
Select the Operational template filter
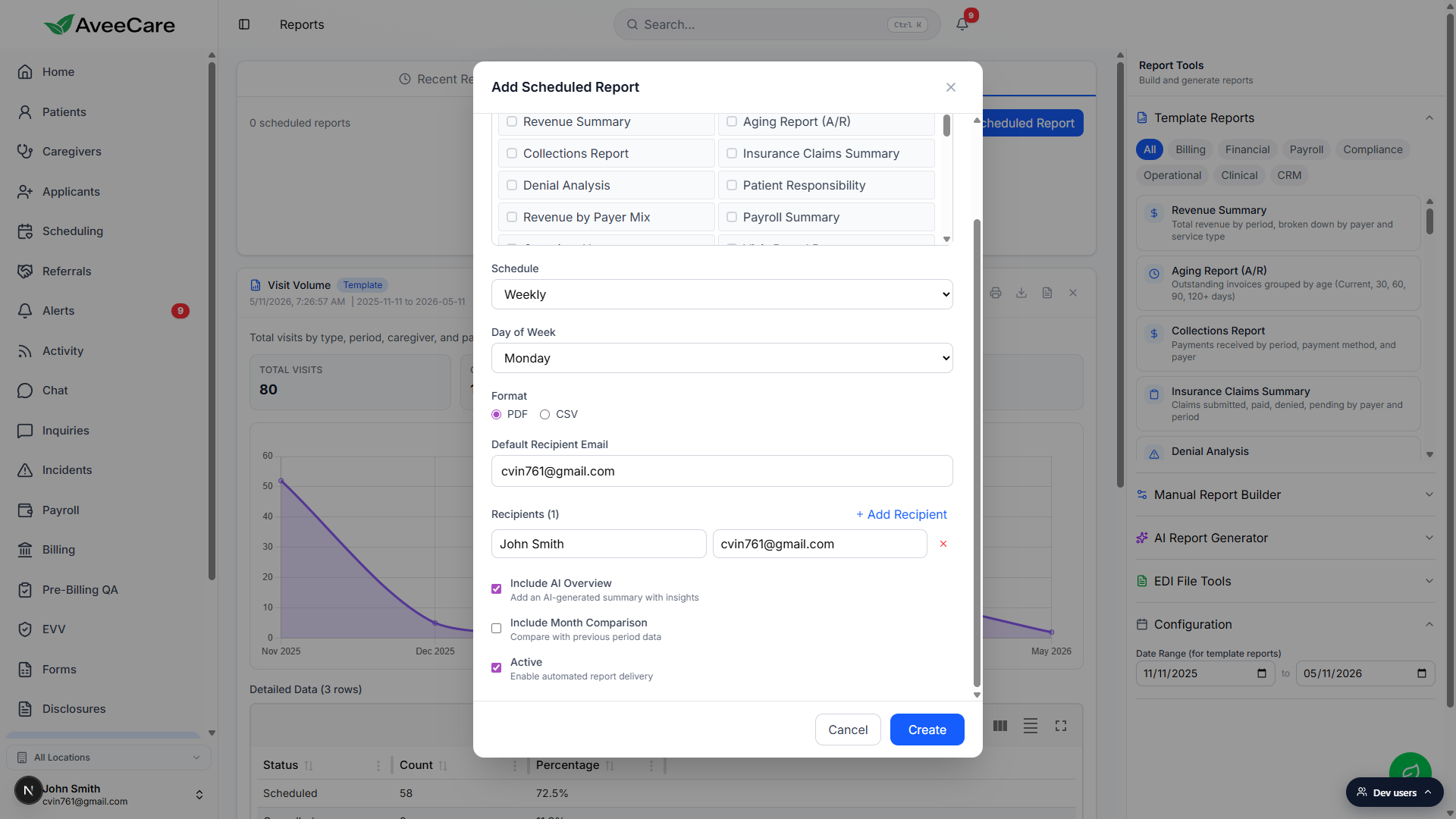[x=1172, y=175]
